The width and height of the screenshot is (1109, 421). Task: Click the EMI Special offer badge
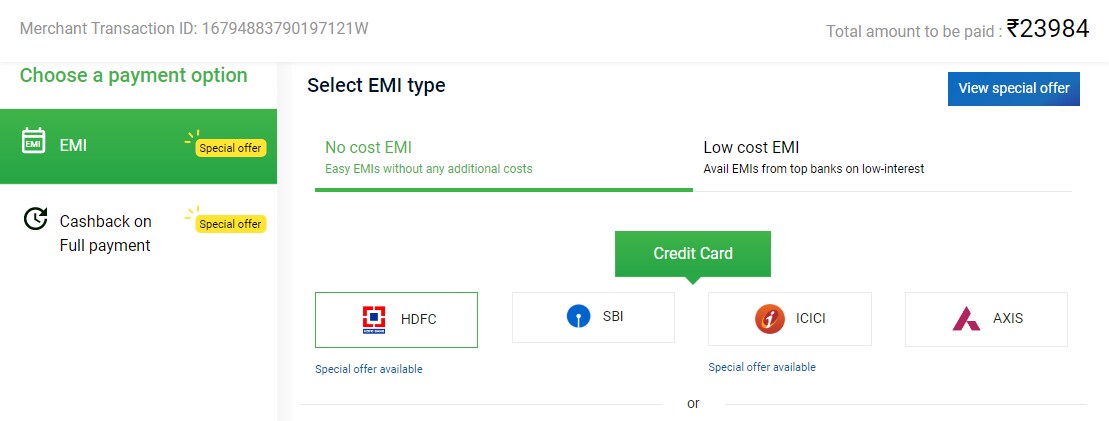(230, 148)
